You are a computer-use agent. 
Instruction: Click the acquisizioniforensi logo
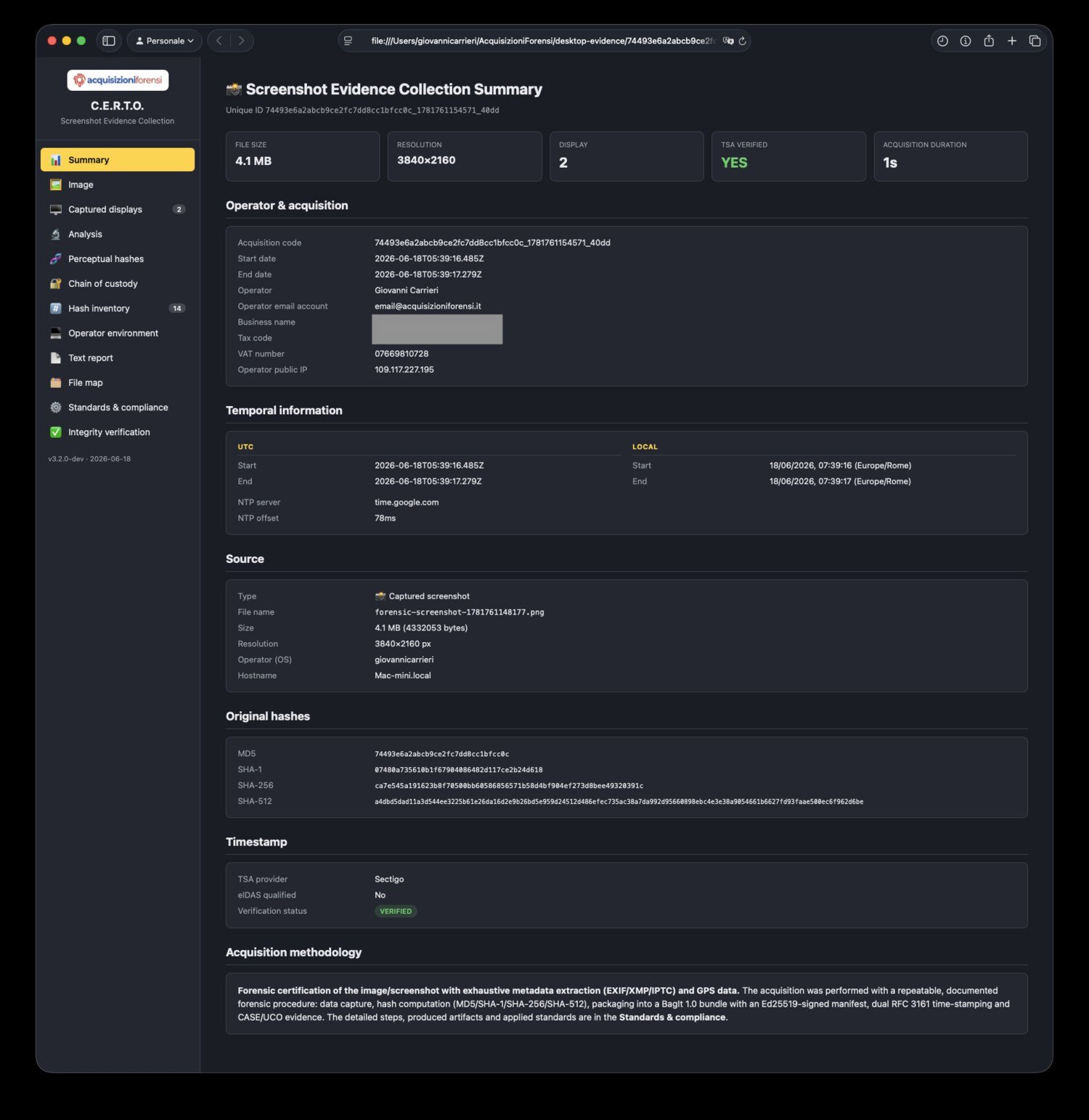point(118,80)
